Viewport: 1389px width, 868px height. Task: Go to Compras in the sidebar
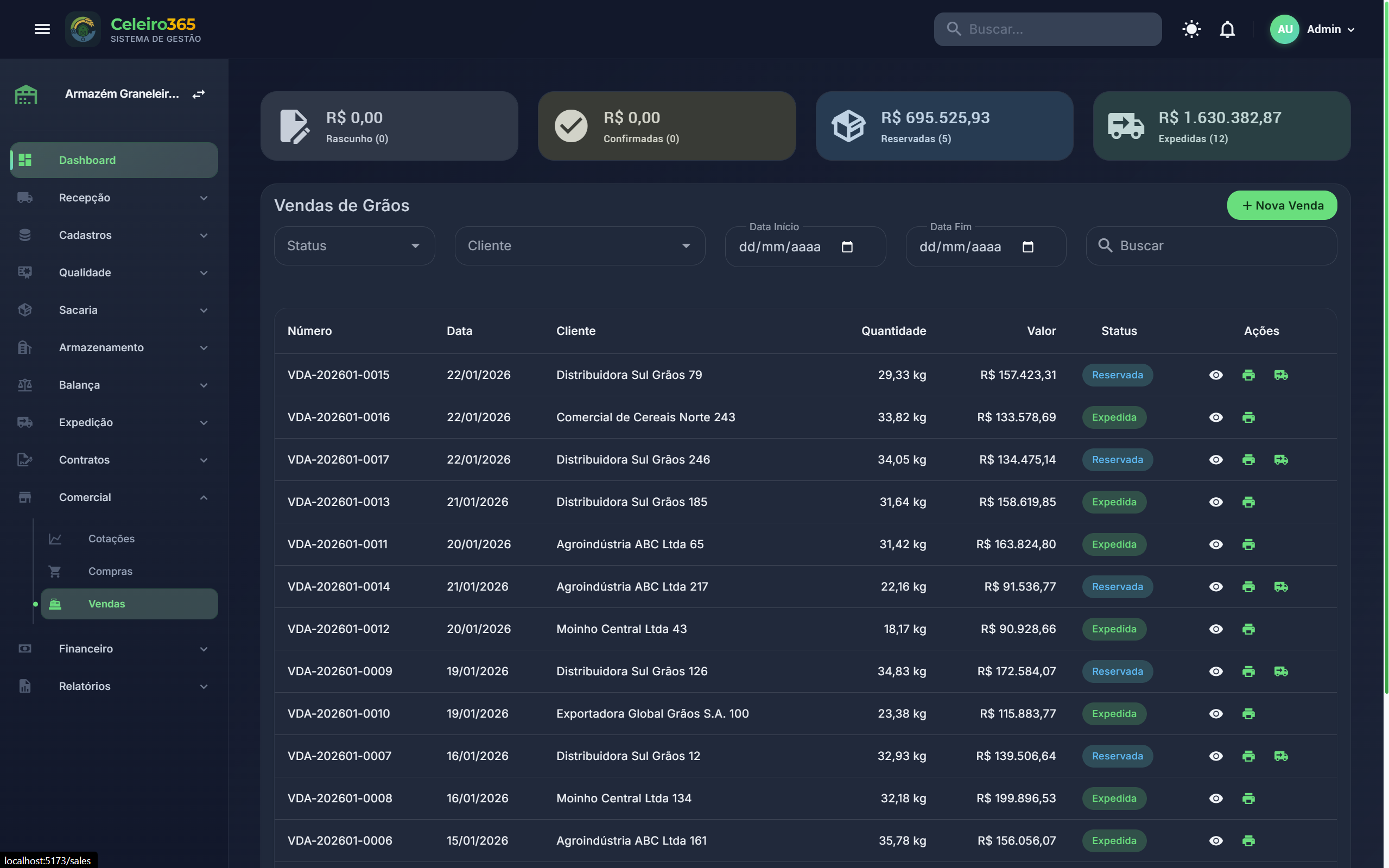(x=110, y=571)
